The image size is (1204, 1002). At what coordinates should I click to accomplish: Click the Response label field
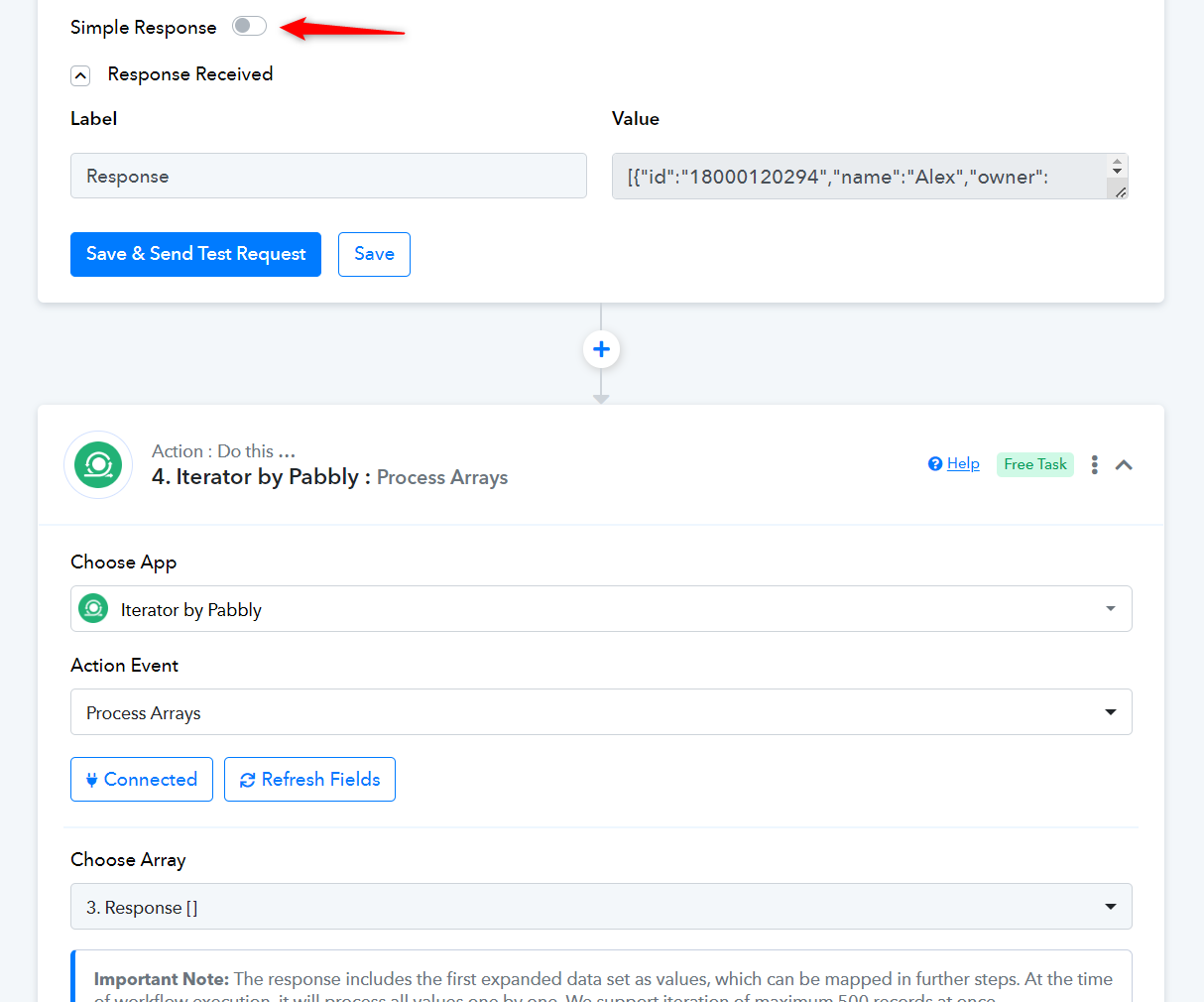[328, 176]
